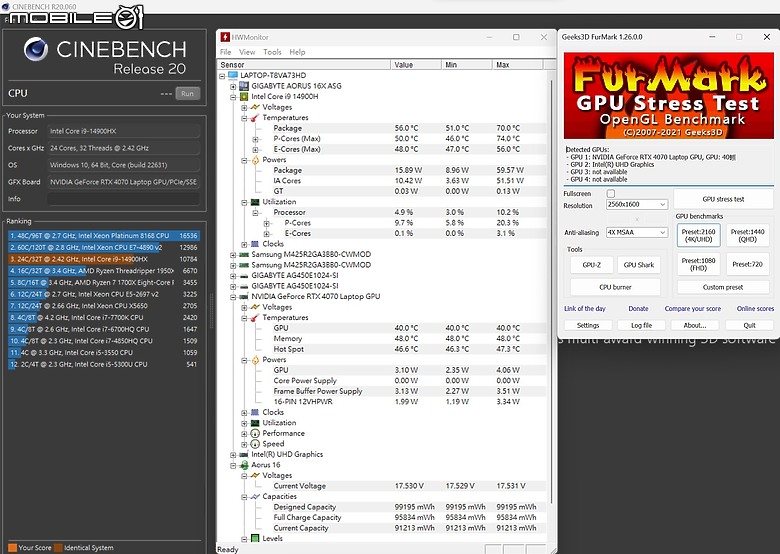Click the Online scores link
Viewport: 780px width, 554px height.
click(x=755, y=308)
